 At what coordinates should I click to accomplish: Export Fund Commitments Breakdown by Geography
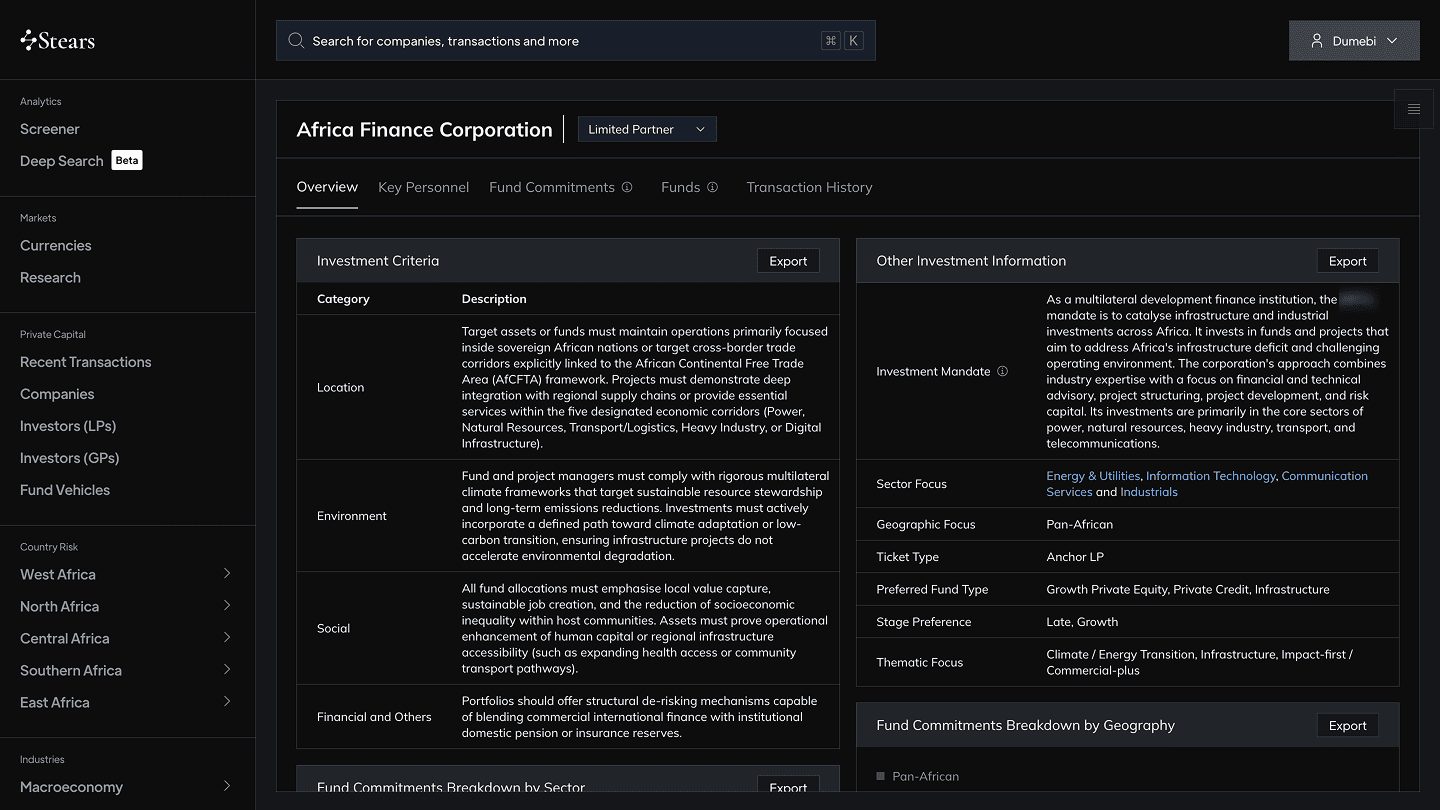[x=1347, y=725]
